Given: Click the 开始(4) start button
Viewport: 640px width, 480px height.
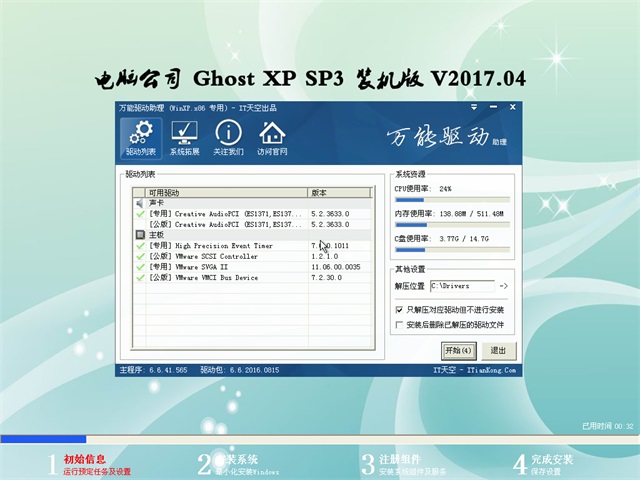Looking at the screenshot, I should [x=459, y=351].
